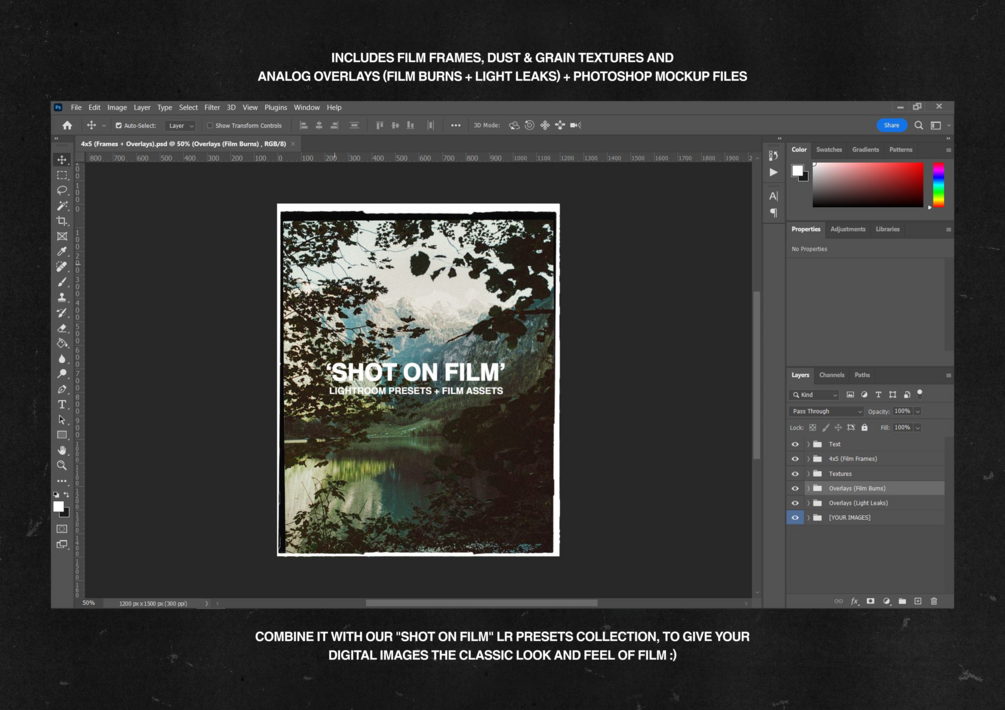Pick a color in the red color field
This screenshot has width=1005, height=710.
coord(868,185)
